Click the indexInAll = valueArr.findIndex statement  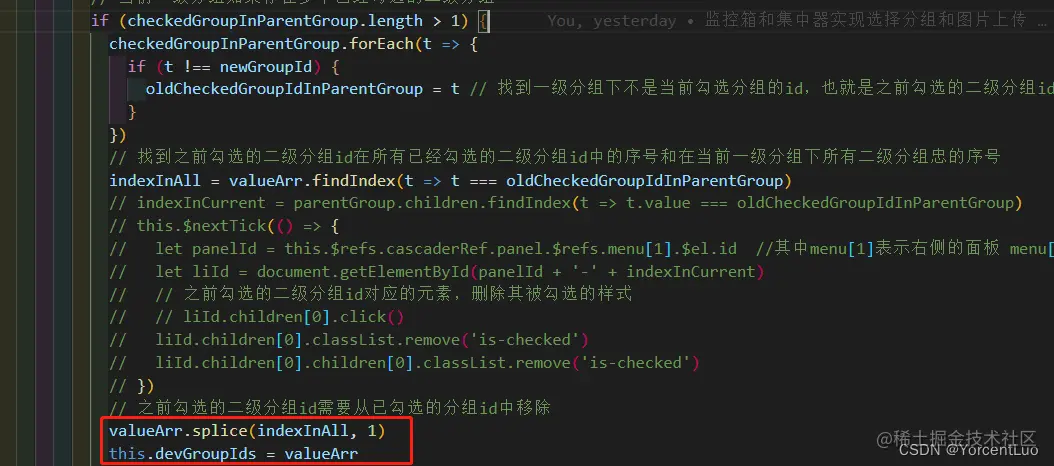450,181
